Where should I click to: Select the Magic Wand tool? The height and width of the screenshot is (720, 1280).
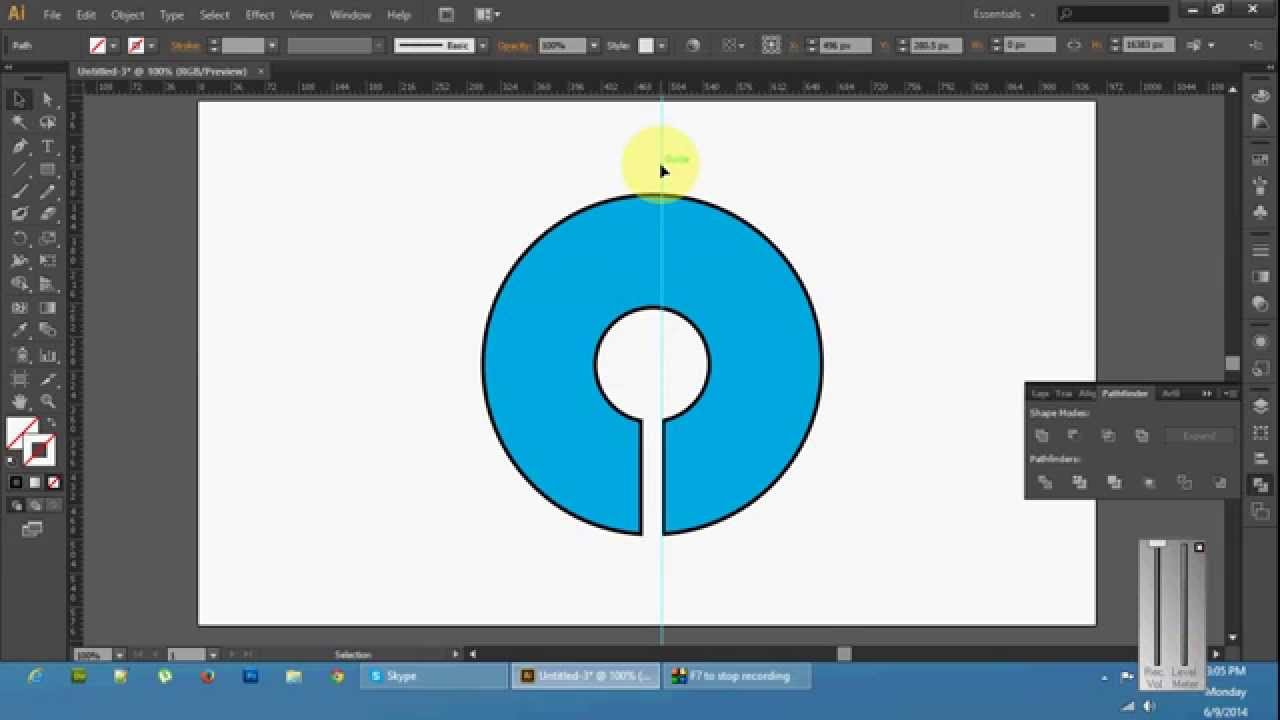[x=19, y=122]
